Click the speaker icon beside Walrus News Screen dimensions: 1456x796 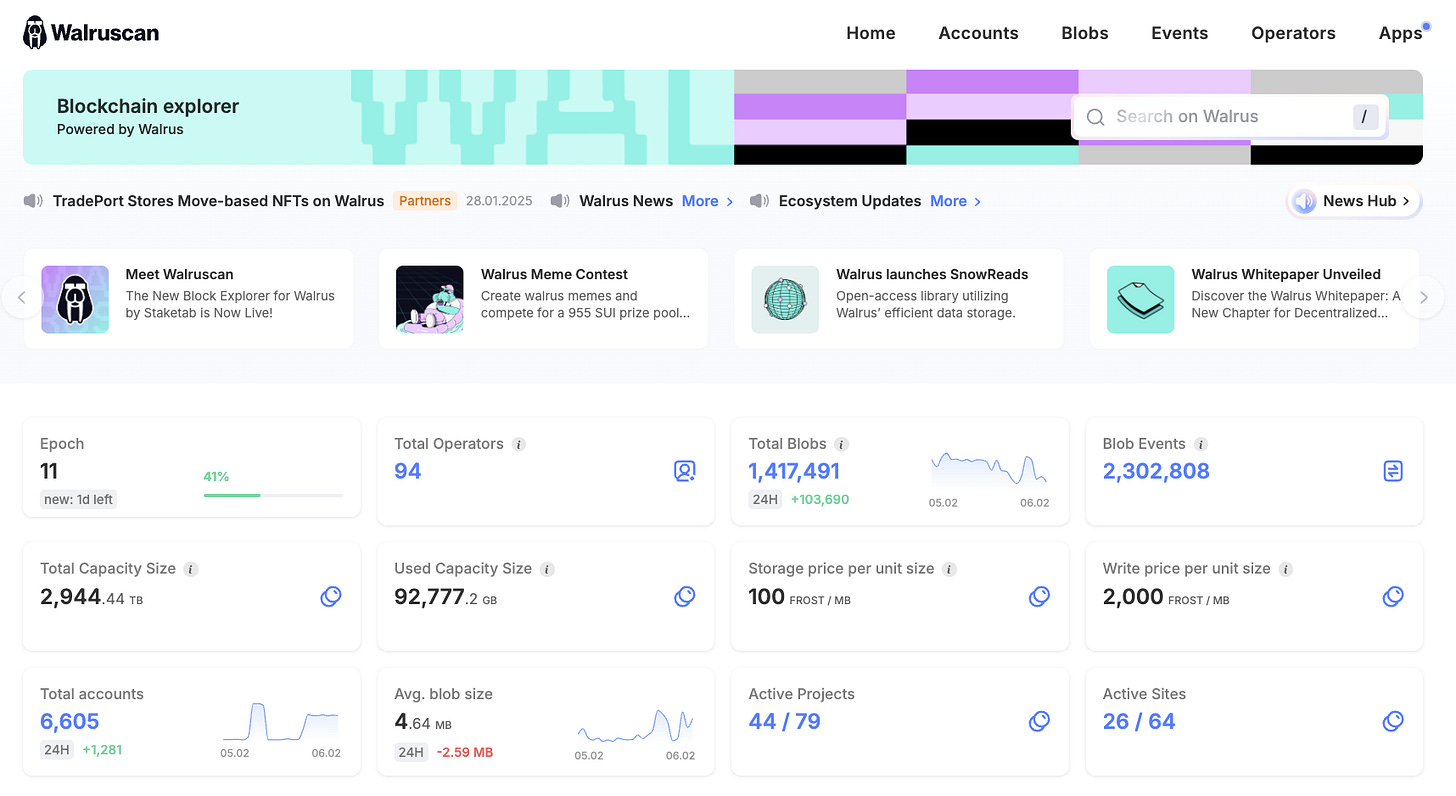point(561,201)
